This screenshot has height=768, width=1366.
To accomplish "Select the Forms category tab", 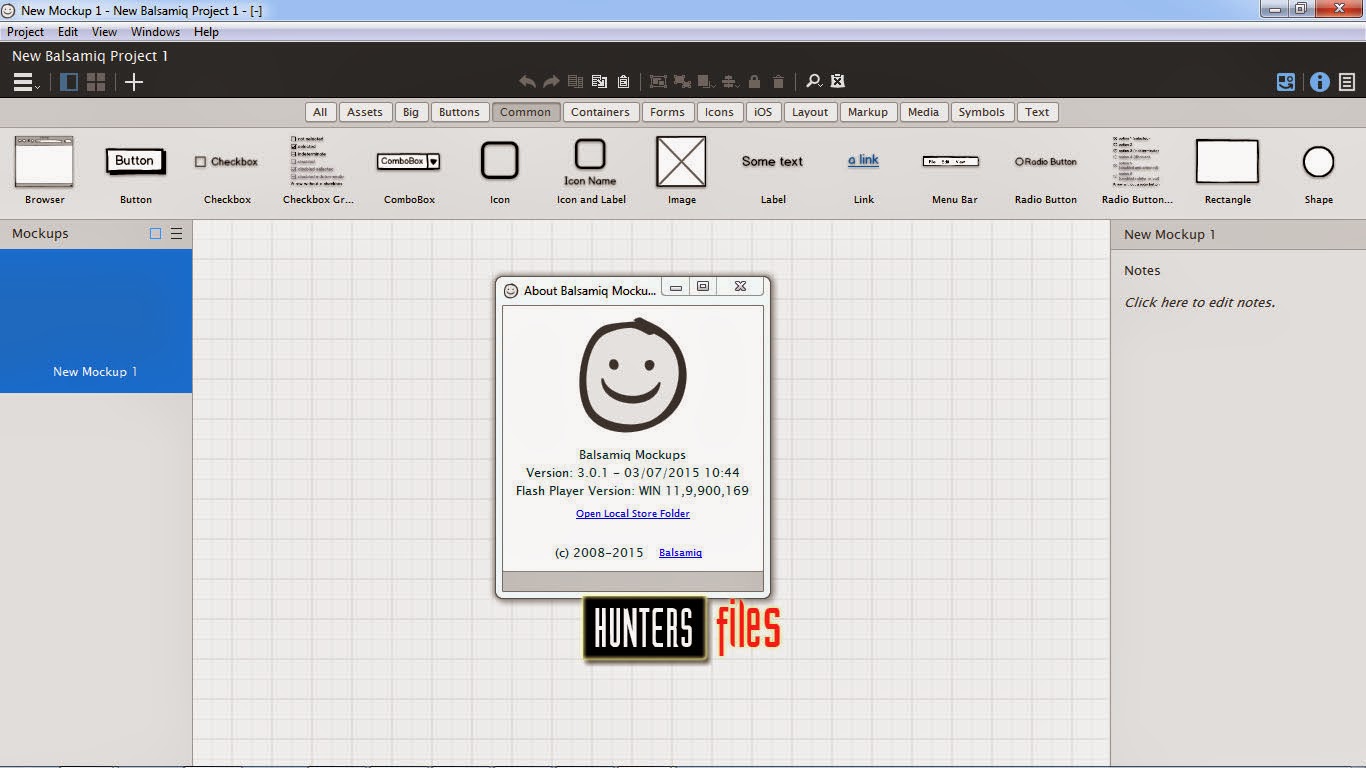I will (667, 112).
